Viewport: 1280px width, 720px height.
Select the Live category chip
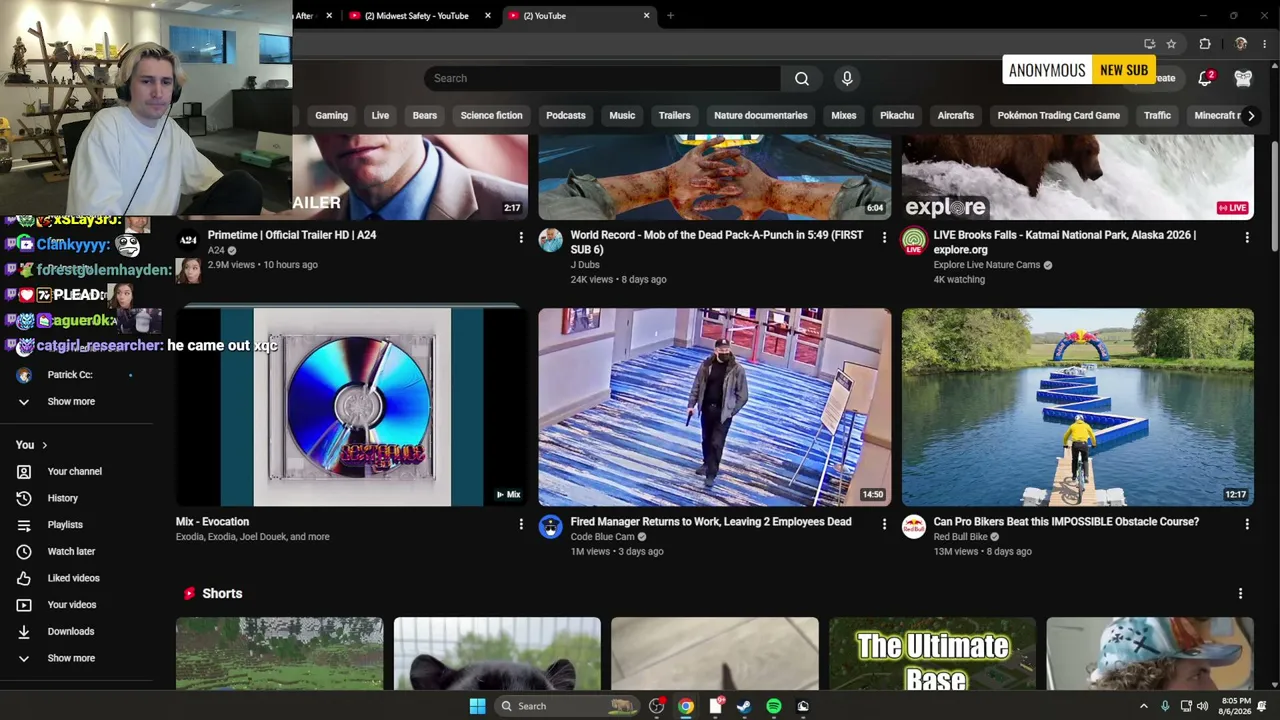[380, 116]
